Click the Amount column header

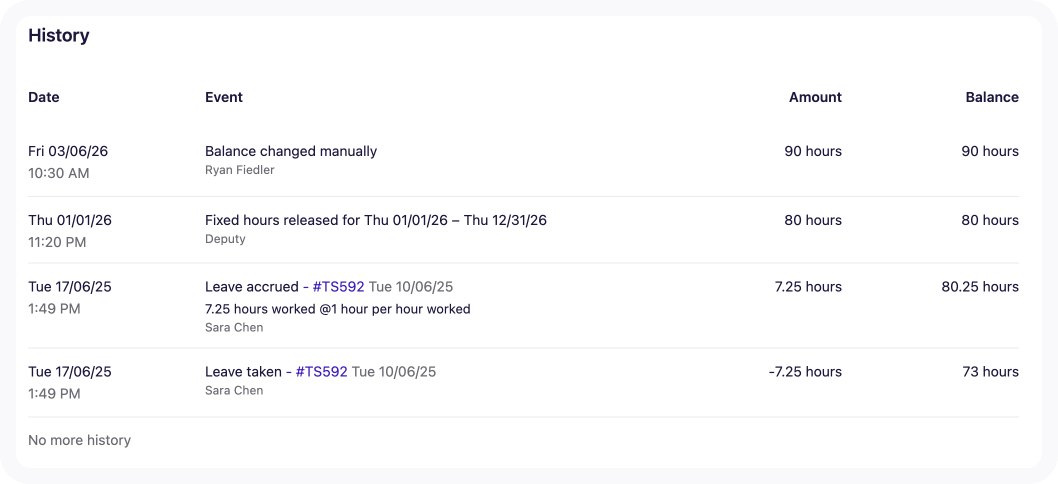click(x=815, y=98)
